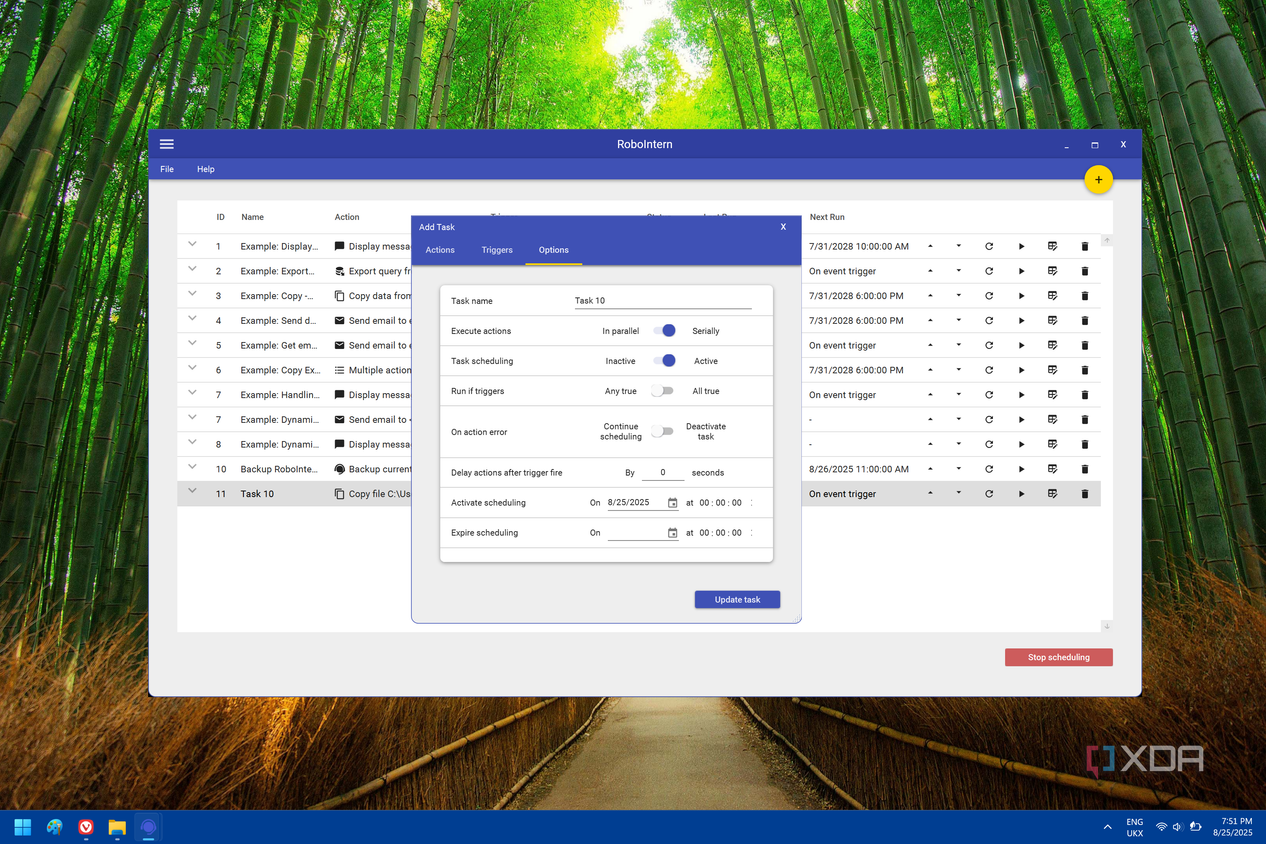Run task 1 with its play icon
The height and width of the screenshot is (844, 1266).
coord(1021,246)
